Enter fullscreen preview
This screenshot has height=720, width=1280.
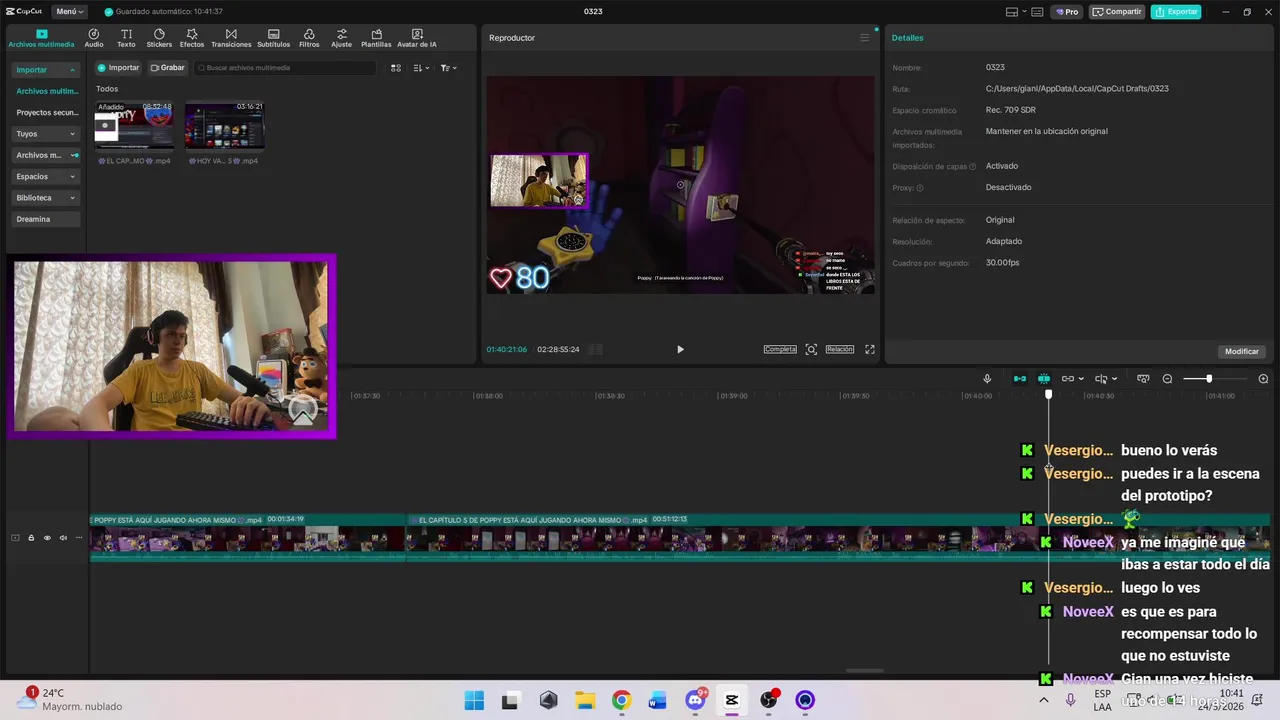coord(869,349)
